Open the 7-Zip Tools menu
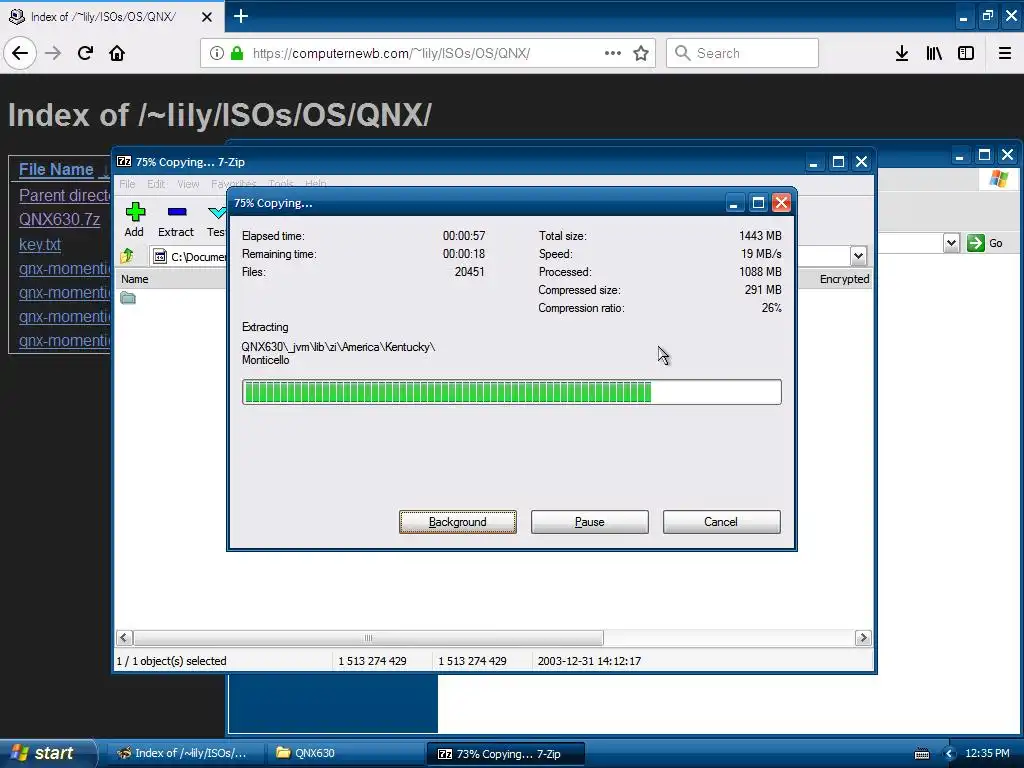 [x=281, y=184]
